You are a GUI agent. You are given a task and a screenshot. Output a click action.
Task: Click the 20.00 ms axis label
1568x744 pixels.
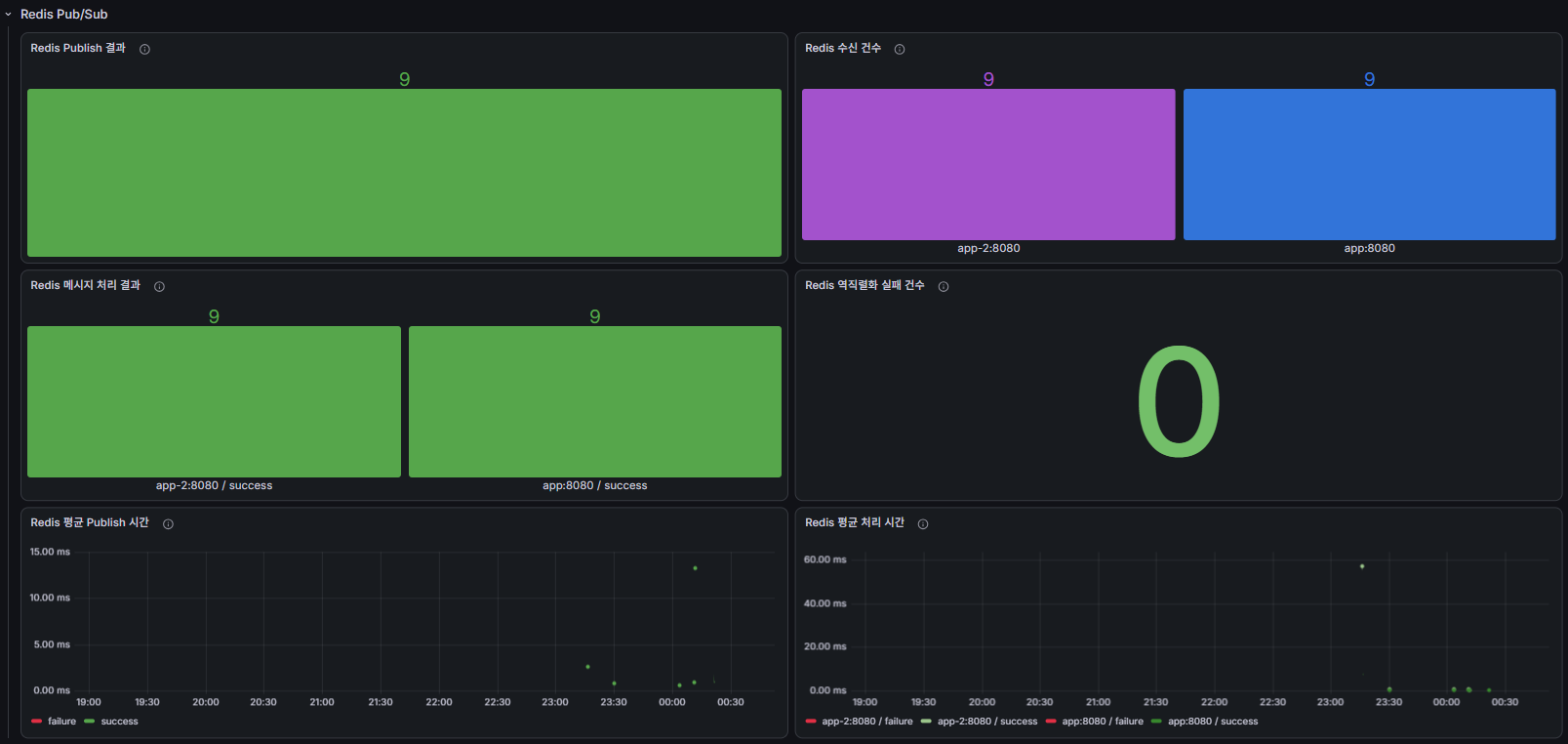[824, 646]
